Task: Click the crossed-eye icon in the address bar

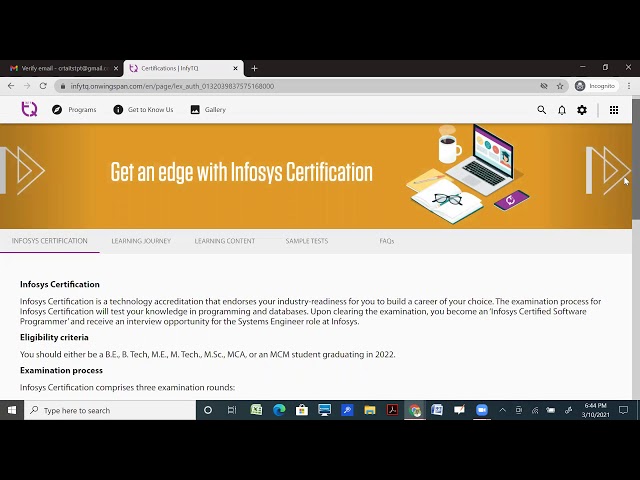Action: 544,86
